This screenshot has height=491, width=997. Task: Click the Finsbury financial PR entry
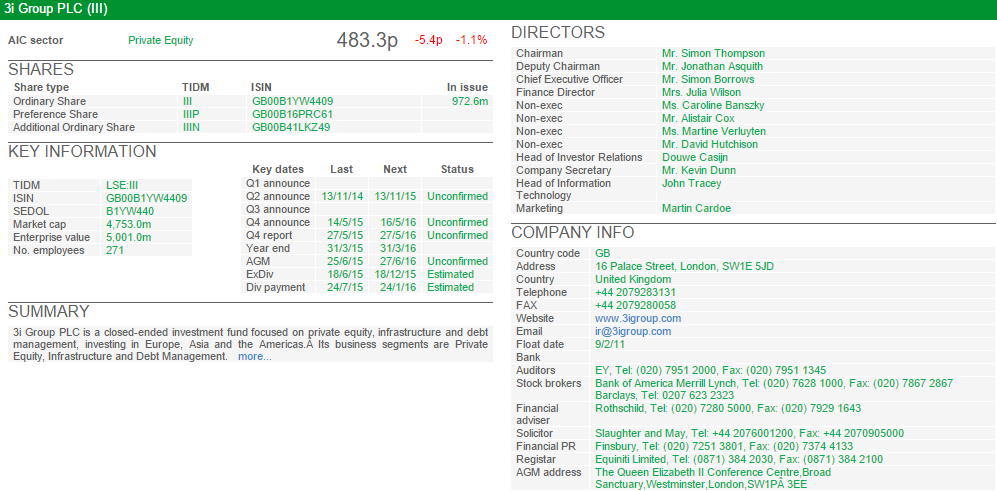pos(724,446)
